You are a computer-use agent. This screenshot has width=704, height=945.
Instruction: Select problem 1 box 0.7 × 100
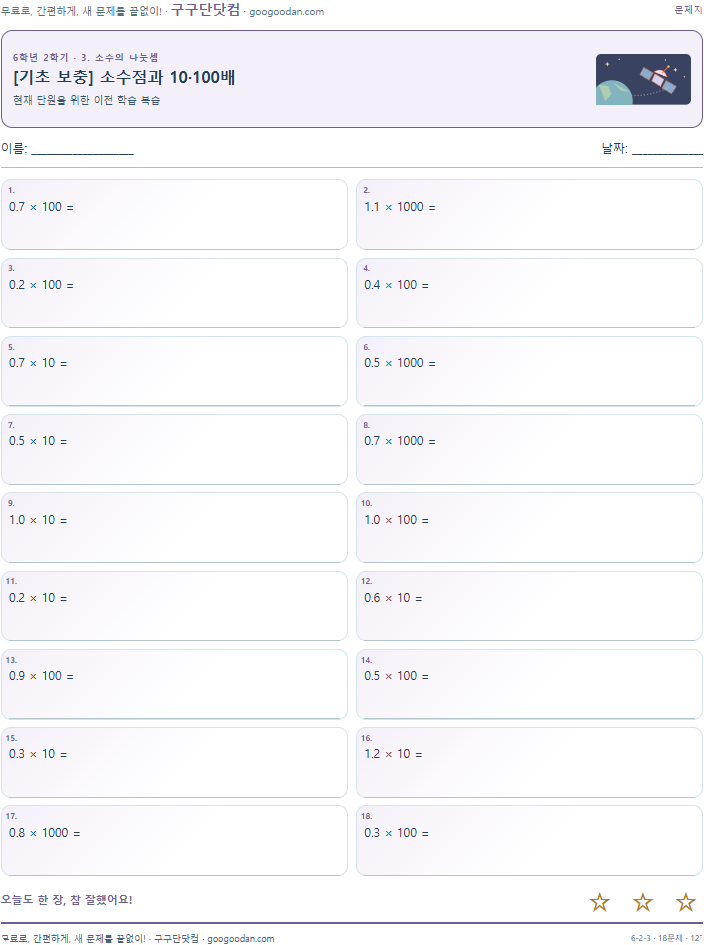[x=174, y=215]
